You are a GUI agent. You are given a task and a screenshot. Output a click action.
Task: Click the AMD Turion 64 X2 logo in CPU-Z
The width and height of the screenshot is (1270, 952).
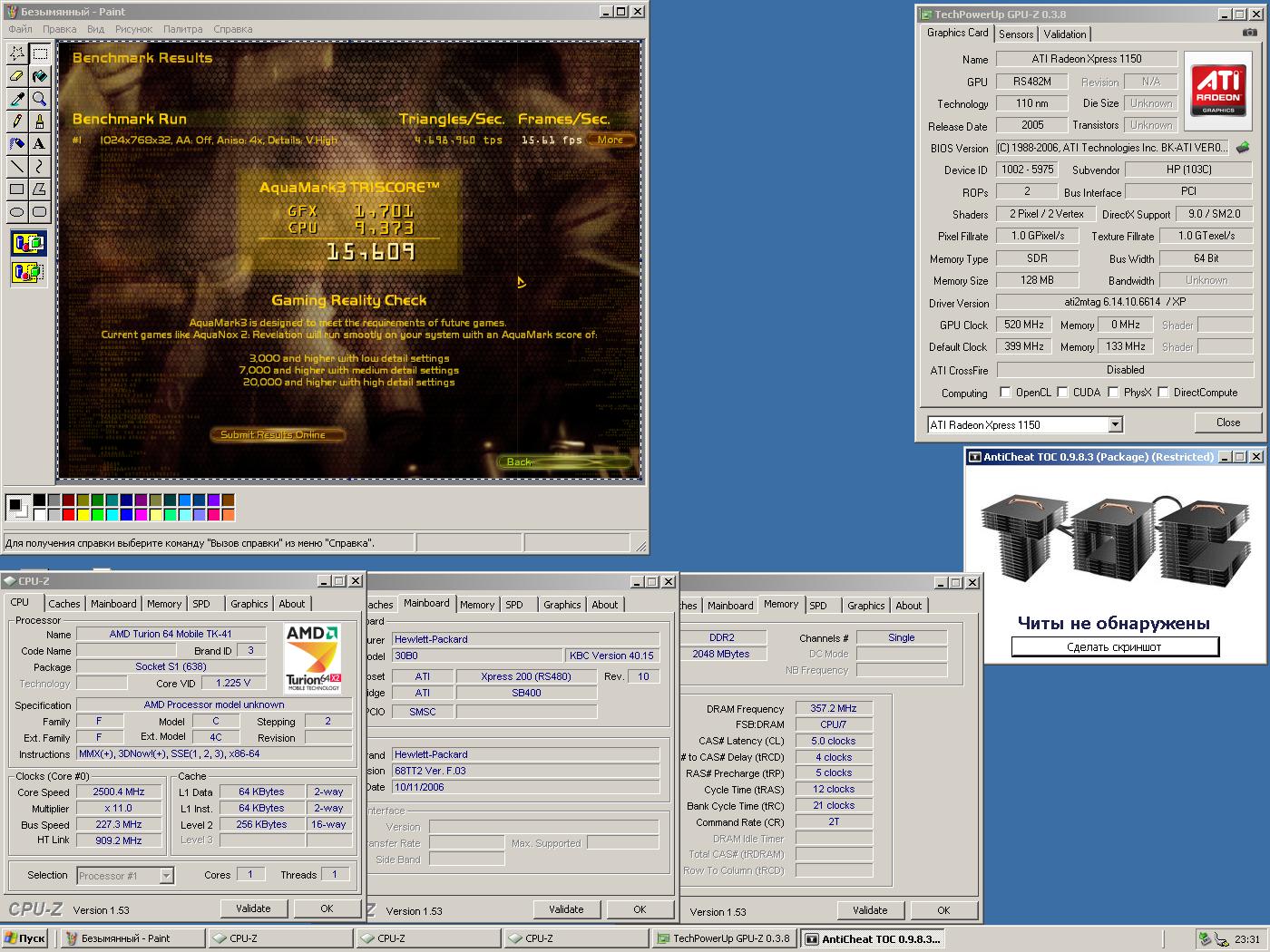tap(313, 658)
